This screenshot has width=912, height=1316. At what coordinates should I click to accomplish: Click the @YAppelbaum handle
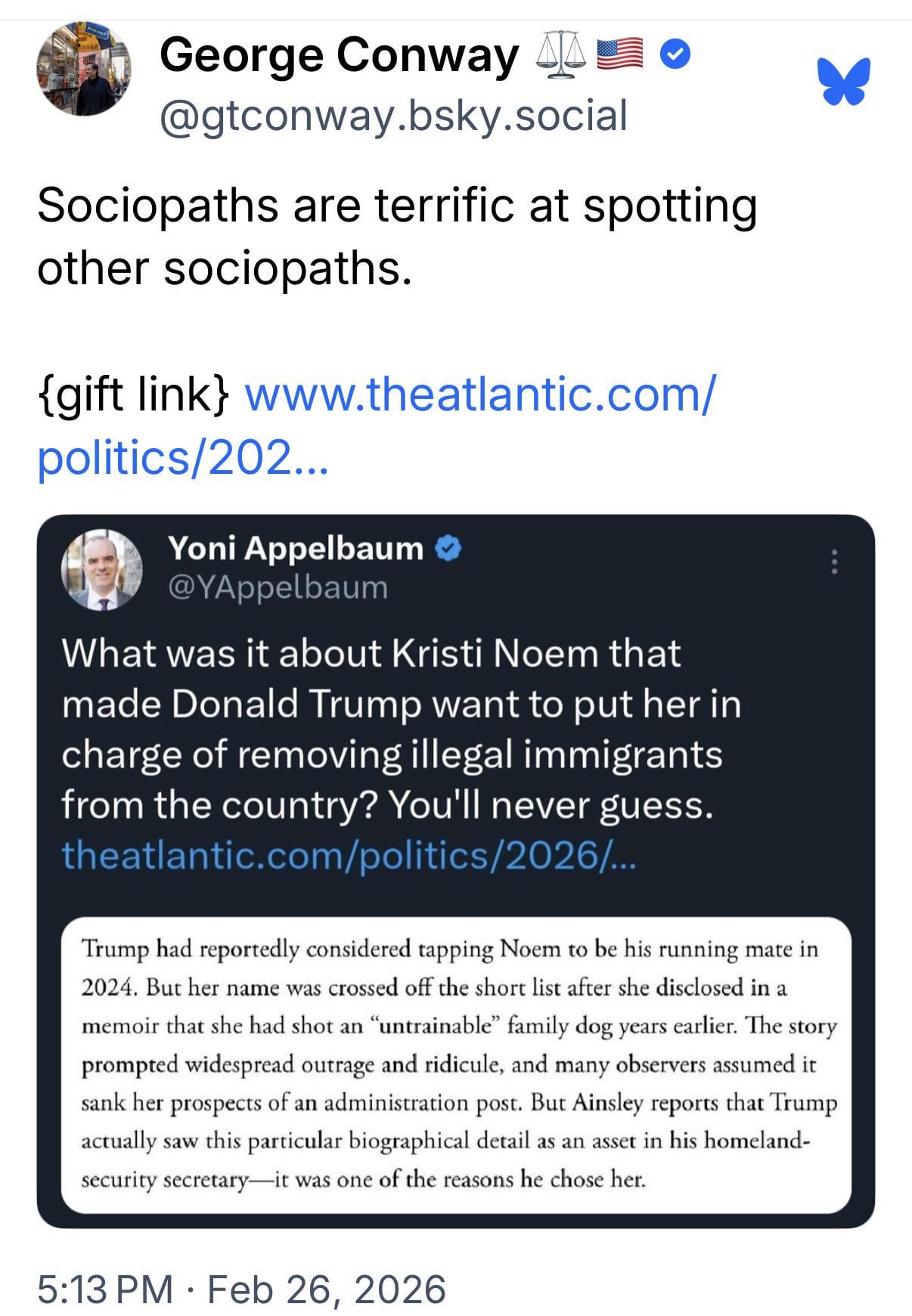coord(277,587)
